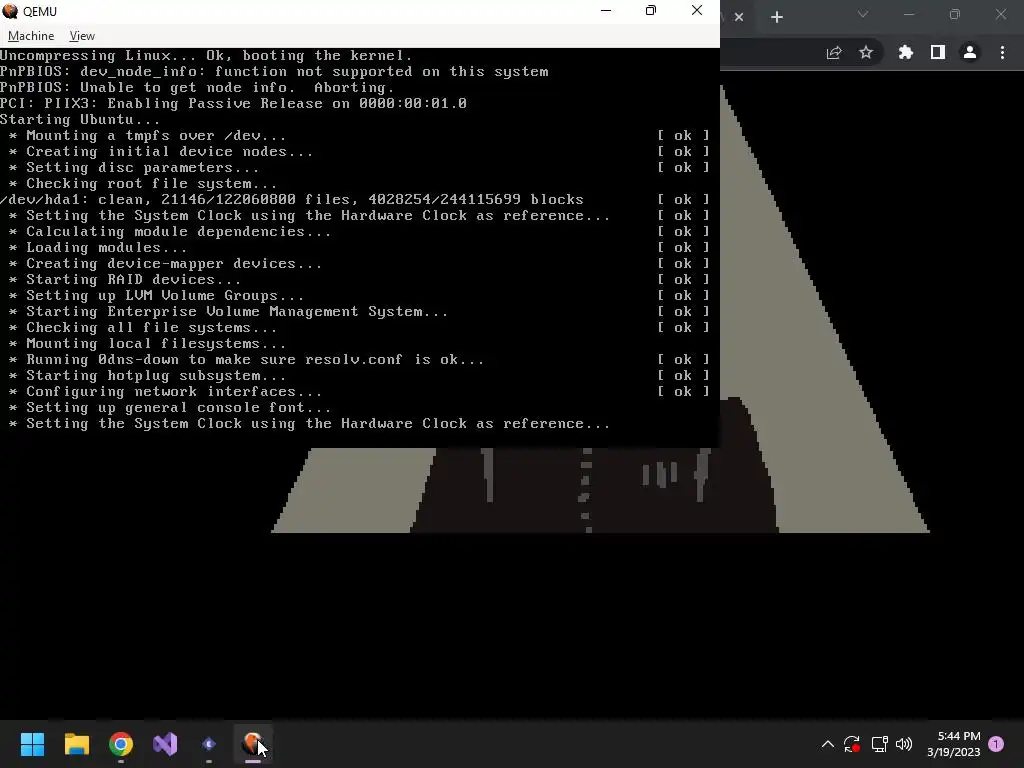The width and height of the screenshot is (1024, 768).
Task: Open network settings tray icon
Action: point(879,744)
